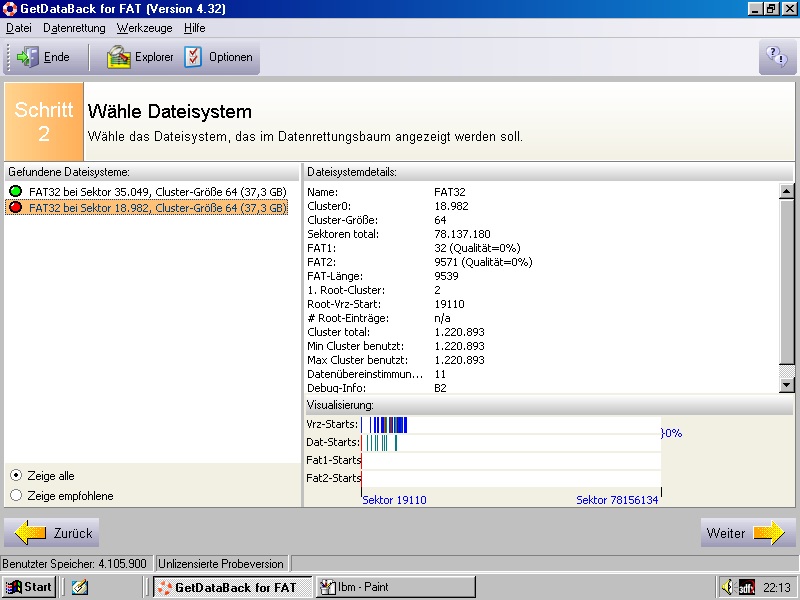Click the GetDataBack lifebuoy title icon
The image size is (800, 600).
10,9
